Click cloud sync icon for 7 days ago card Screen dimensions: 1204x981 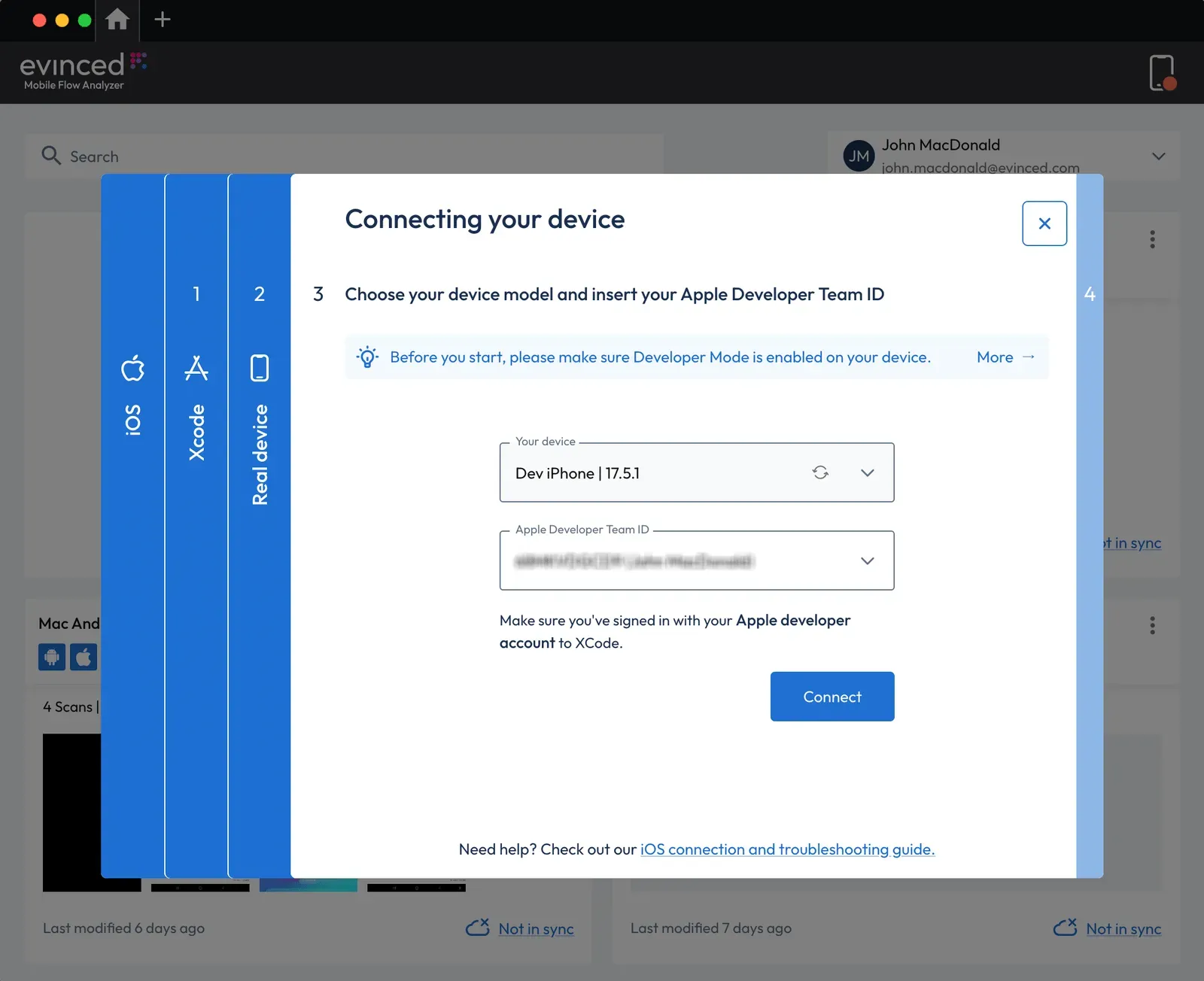coord(1066,928)
